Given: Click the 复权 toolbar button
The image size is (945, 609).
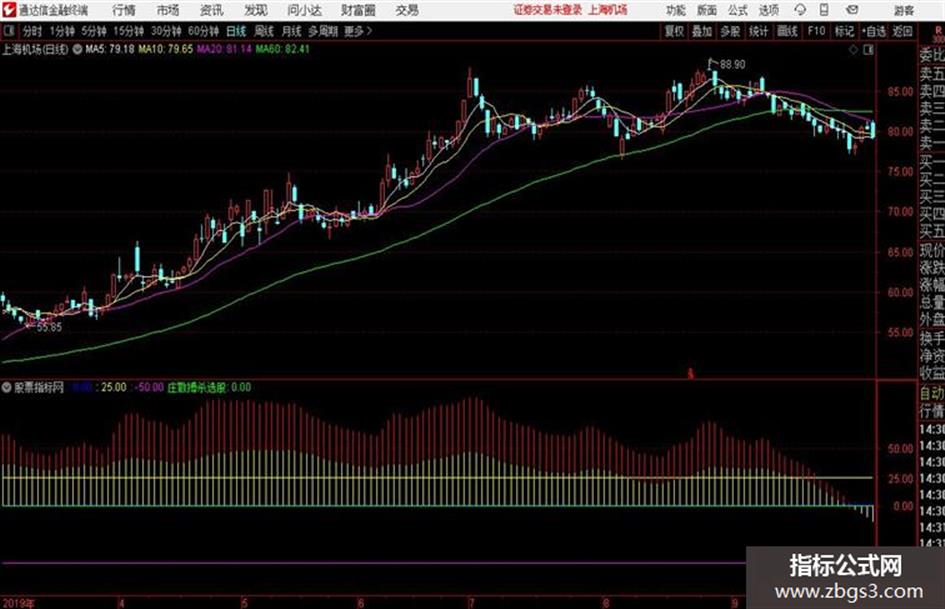Looking at the screenshot, I should click(674, 31).
